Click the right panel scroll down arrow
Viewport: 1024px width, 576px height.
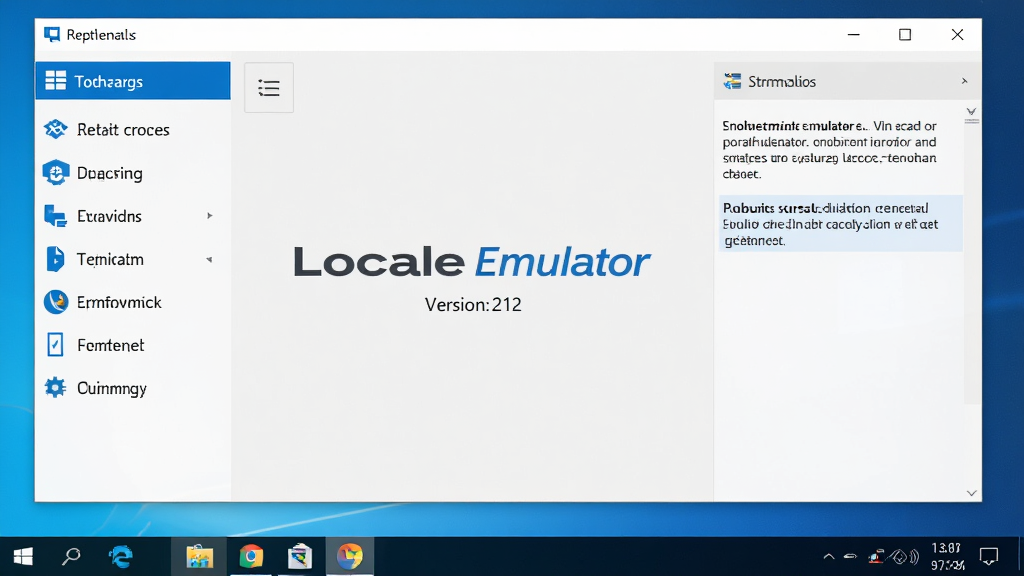(x=972, y=493)
